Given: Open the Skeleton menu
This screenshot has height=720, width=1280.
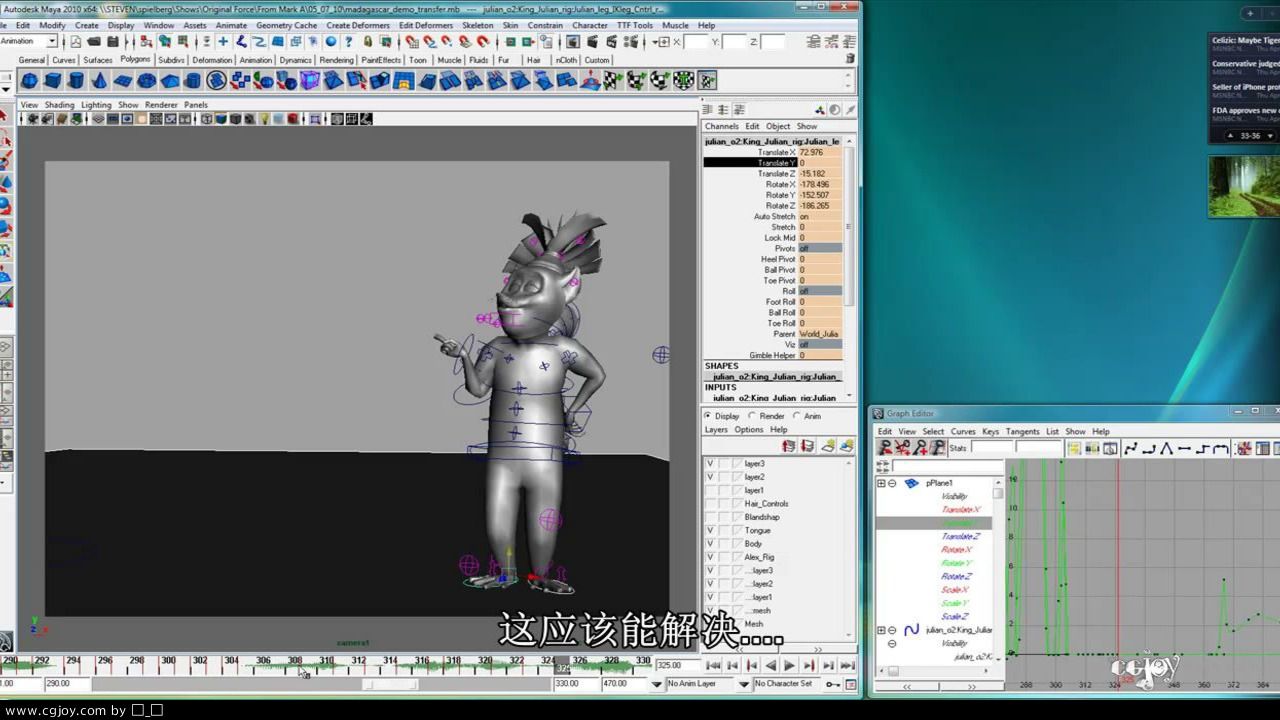Looking at the screenshot, I should click(477, 25).
